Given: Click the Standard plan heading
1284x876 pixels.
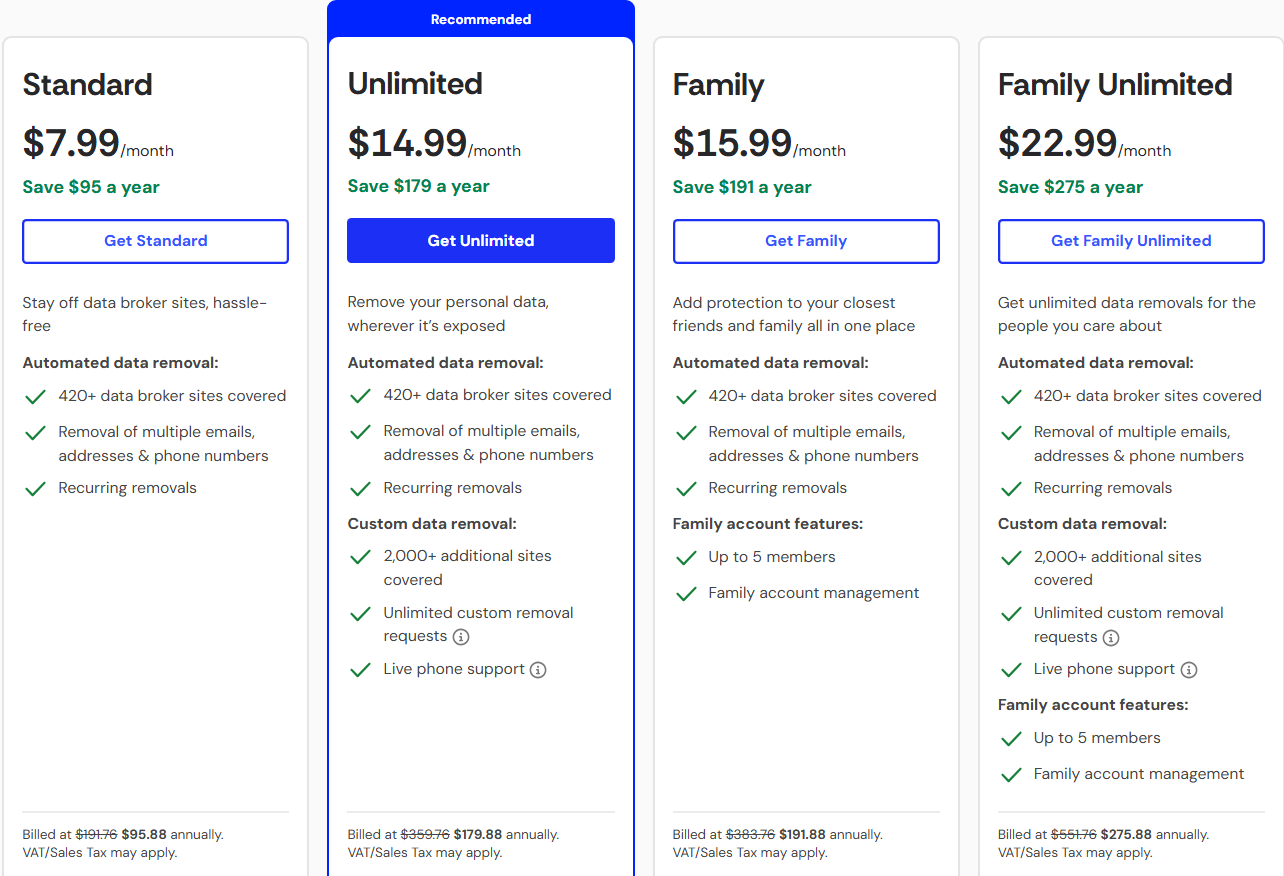Looking at the screenshot, I should 88,85.
